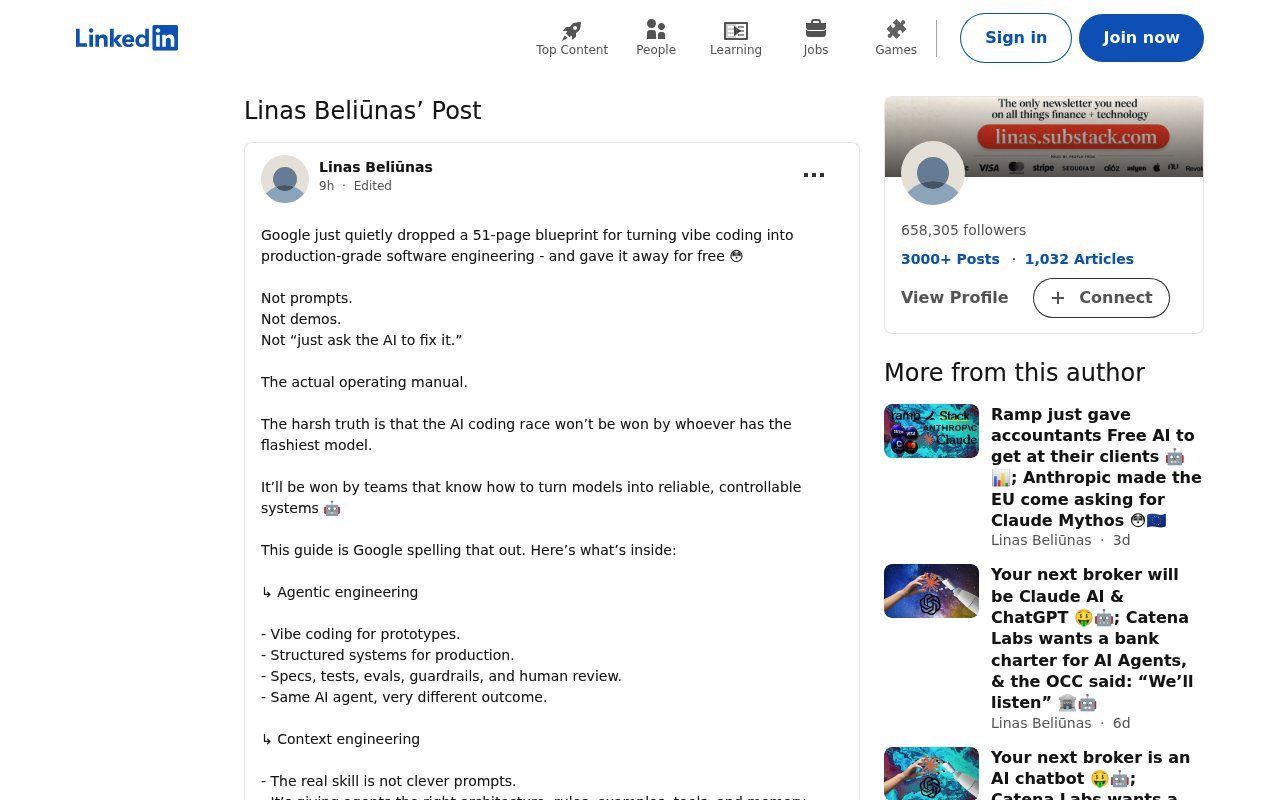The height and width of the screenshot is (800, 1280).
Task: Open the Learning video icon
Action: (x=736, y=30)
